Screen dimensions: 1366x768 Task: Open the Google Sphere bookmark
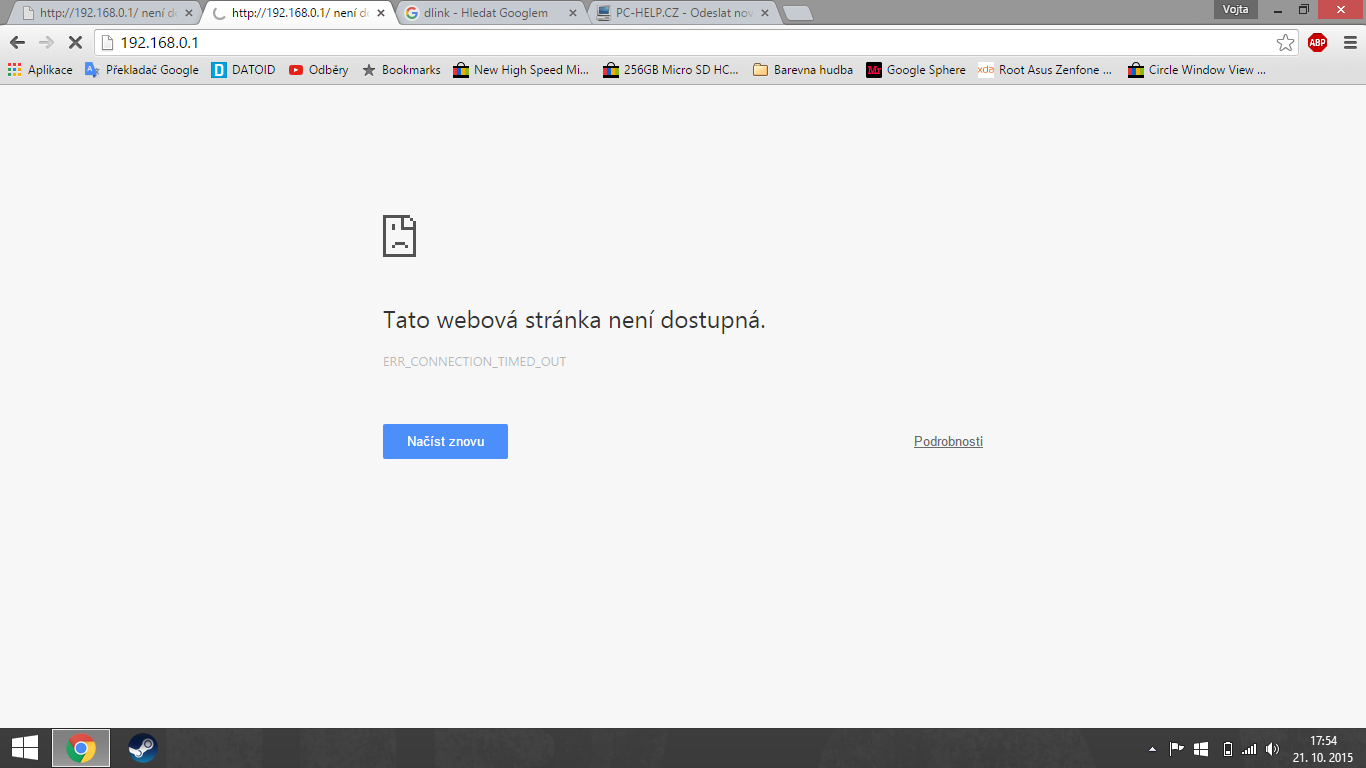[x=916, y=70]
